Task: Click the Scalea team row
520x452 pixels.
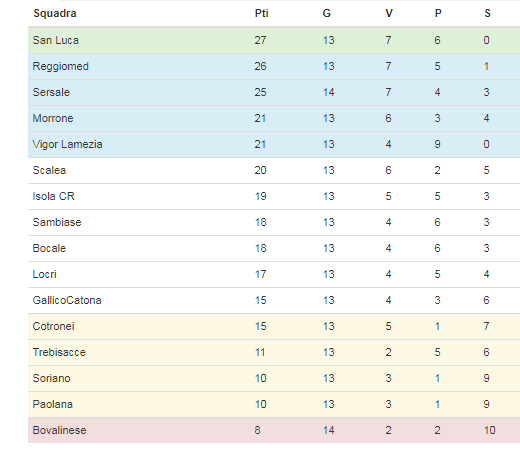Action: click(x=274, y=170)
